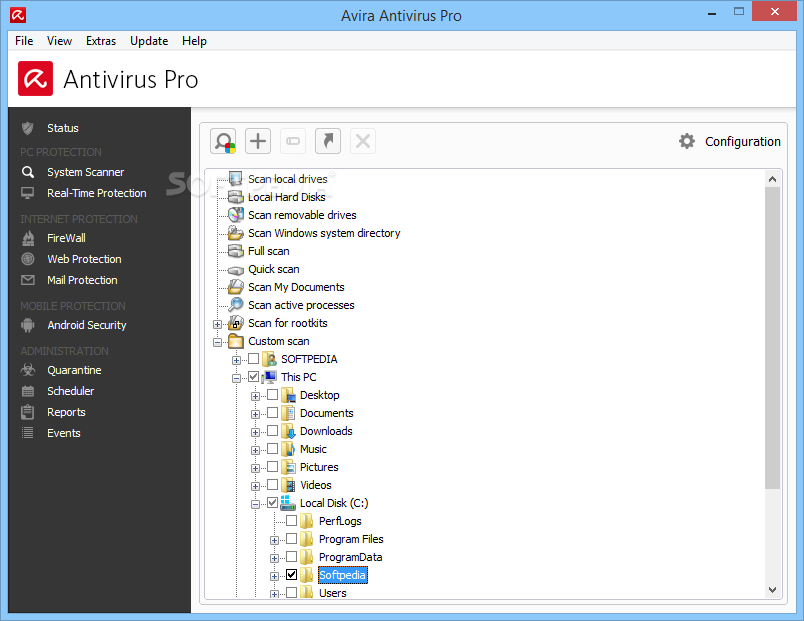Check the Desktop folder checkbox
The image size is (804, 621).
point(273,394)
